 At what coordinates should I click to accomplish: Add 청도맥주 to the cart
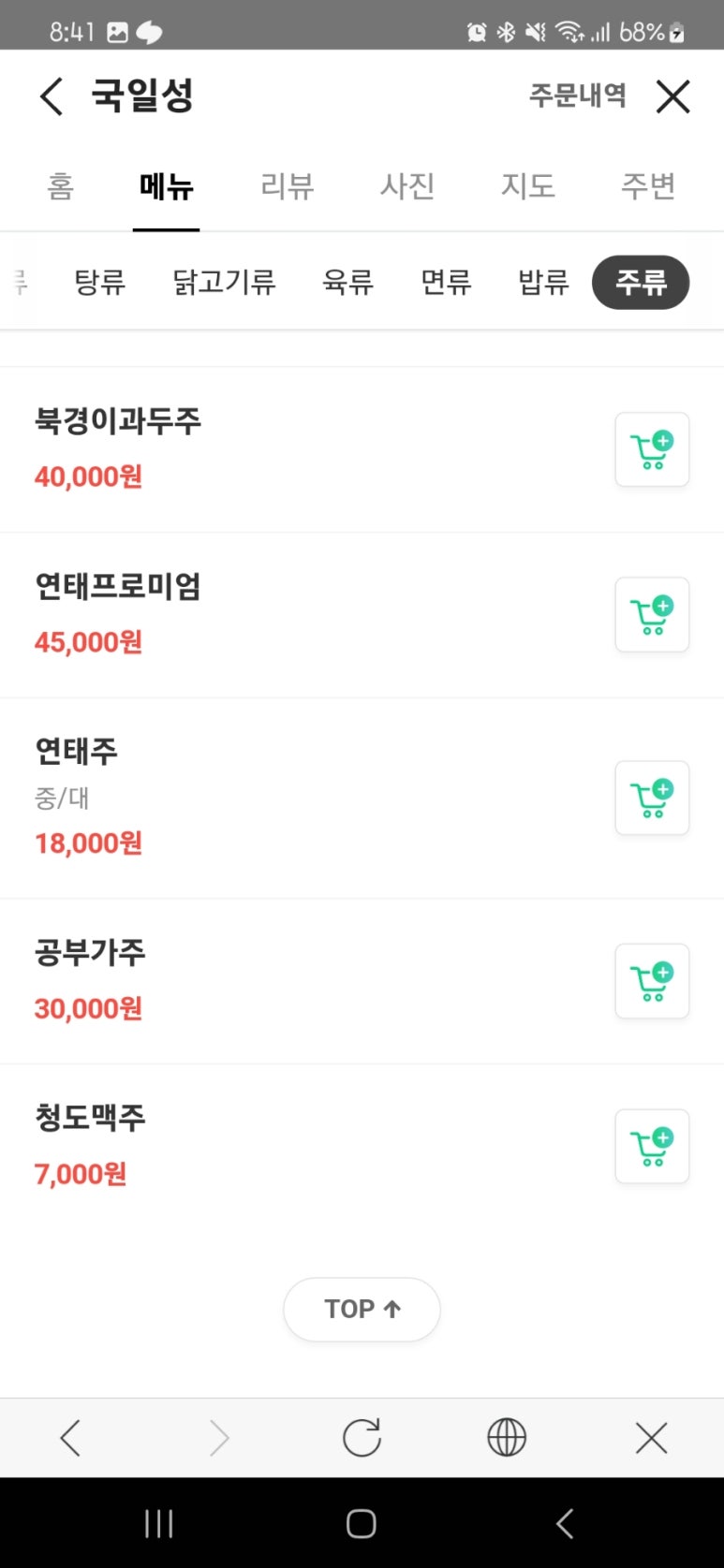[652, 1146]
